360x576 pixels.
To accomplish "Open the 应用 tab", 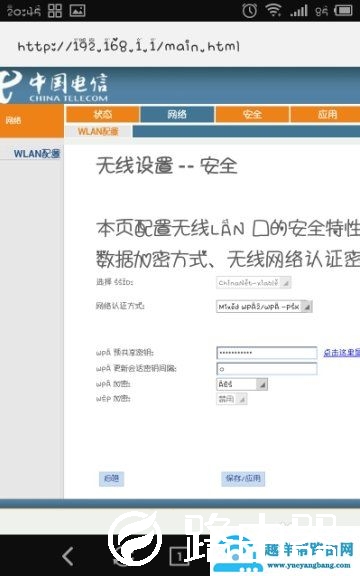I will (326, 114).
